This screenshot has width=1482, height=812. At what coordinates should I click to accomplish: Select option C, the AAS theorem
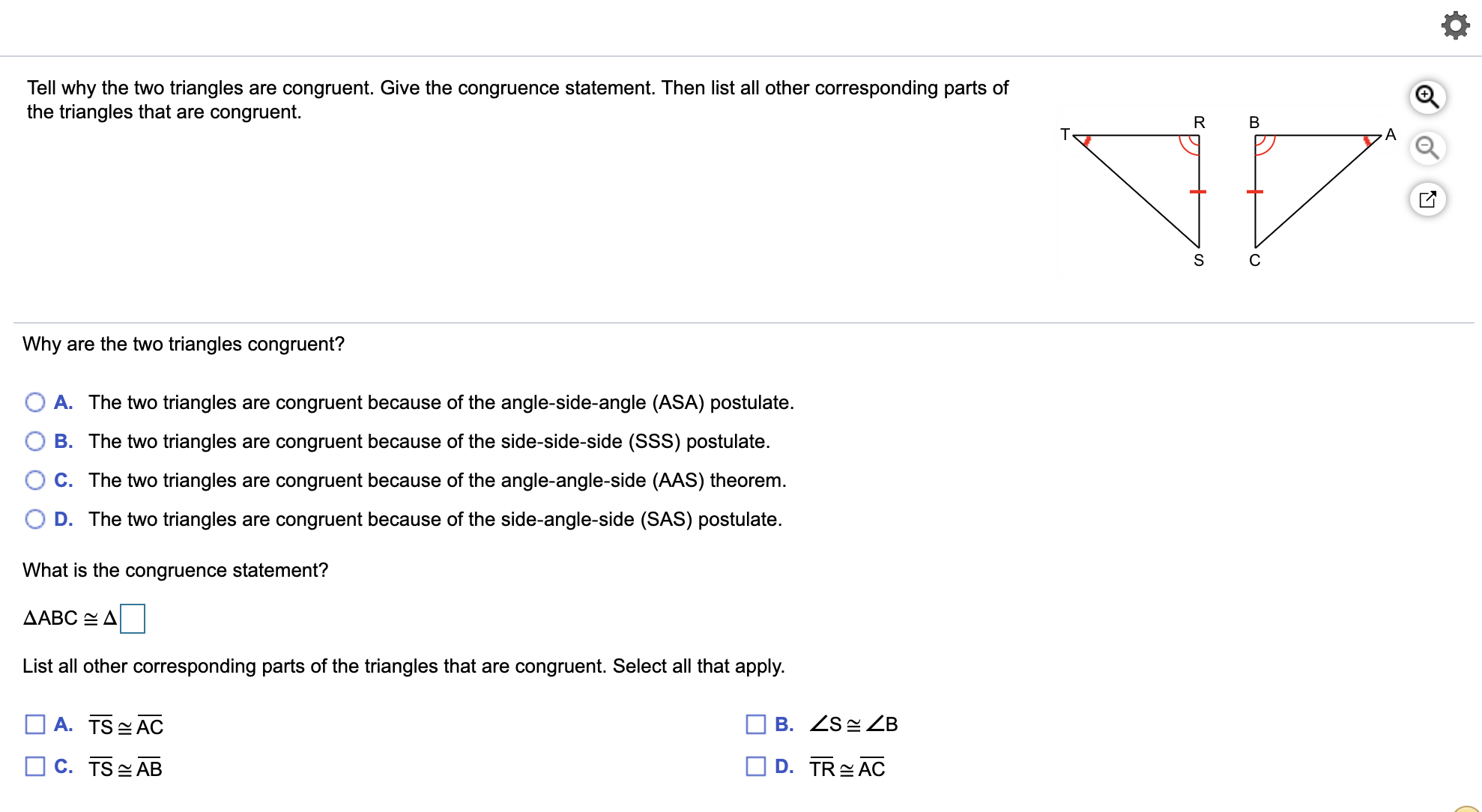point(34,480)
